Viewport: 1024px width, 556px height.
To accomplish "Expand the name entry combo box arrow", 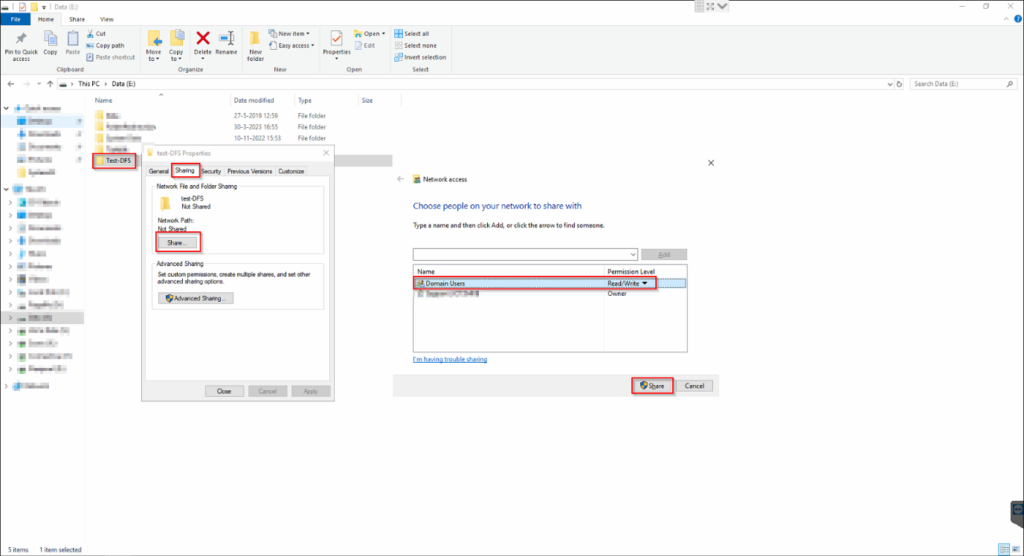I will tap(632, 254).
